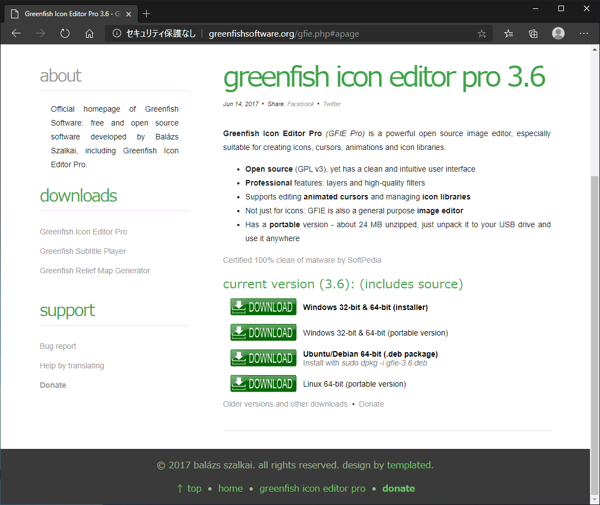Viewport: 600px width, 505px height.
Task: Click the scrollbar up arrow
Action: tap(595, 49)
